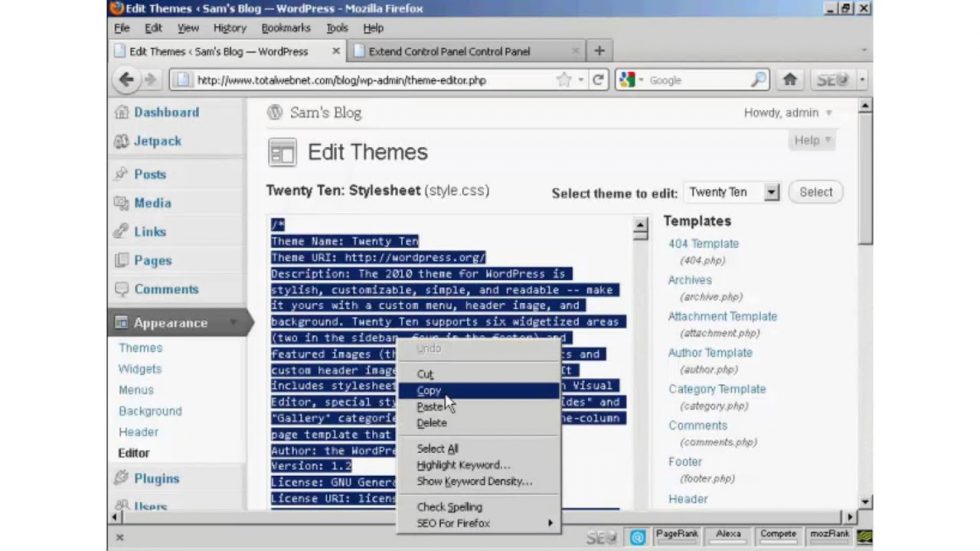Open a new tab with the plus button

599,51
